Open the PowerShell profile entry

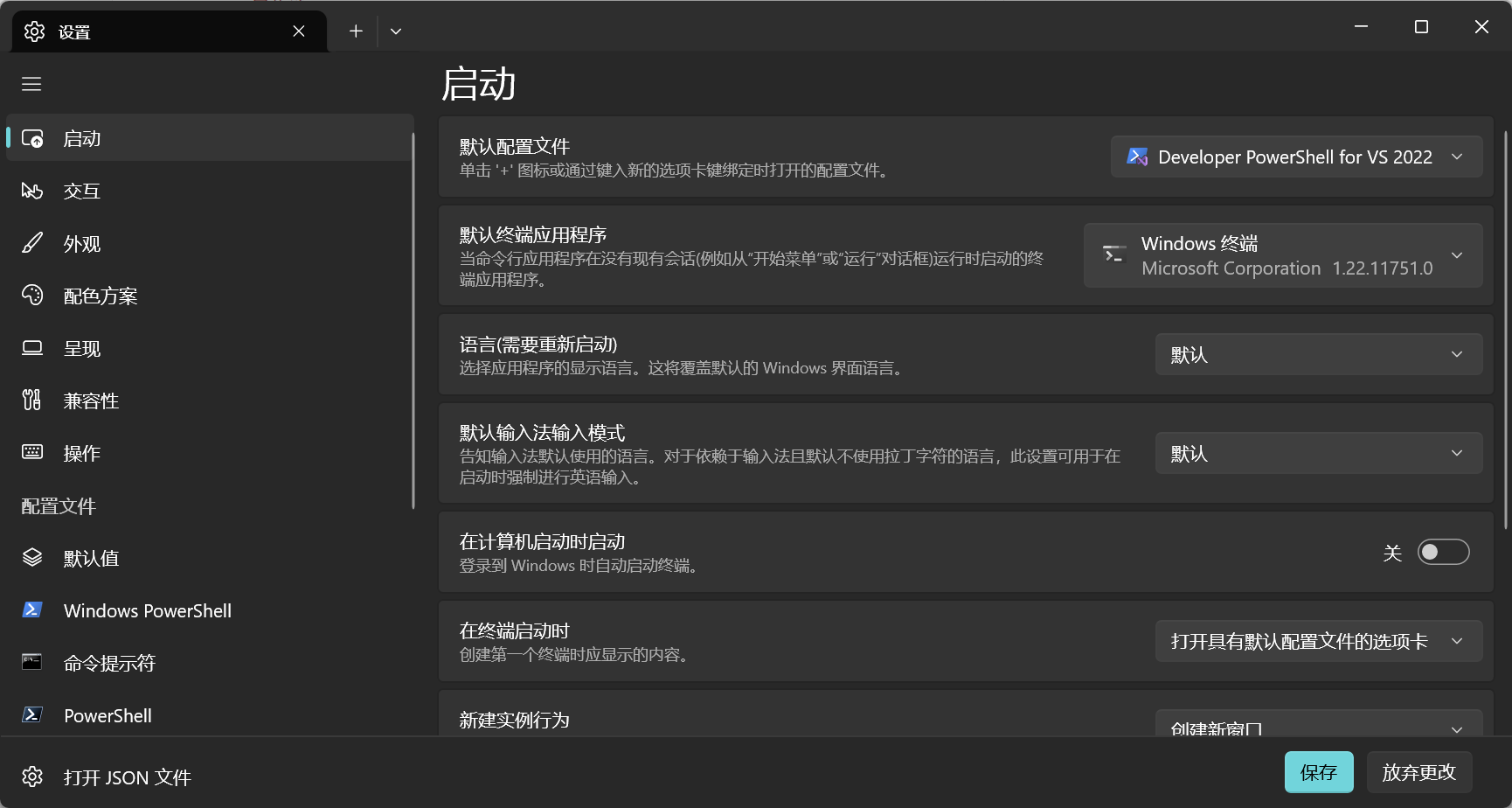pyautogui.click(x=210, y=715)
